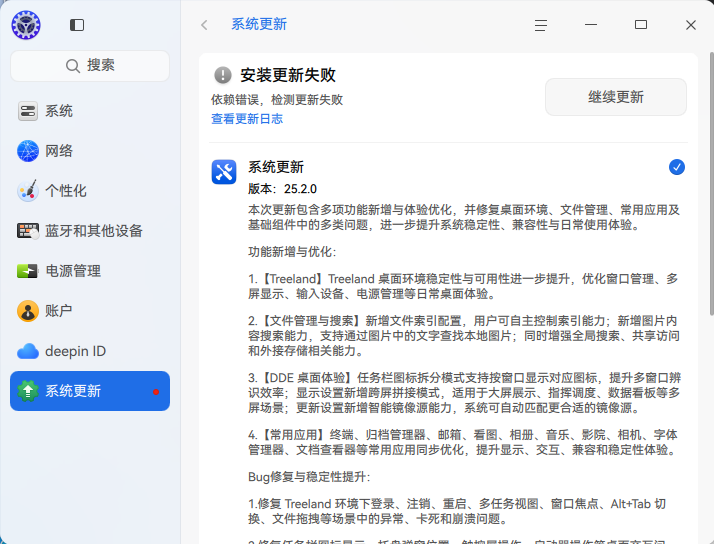Open the deepin ID category
The image size is (714, 544).
(x=90, y=351)
